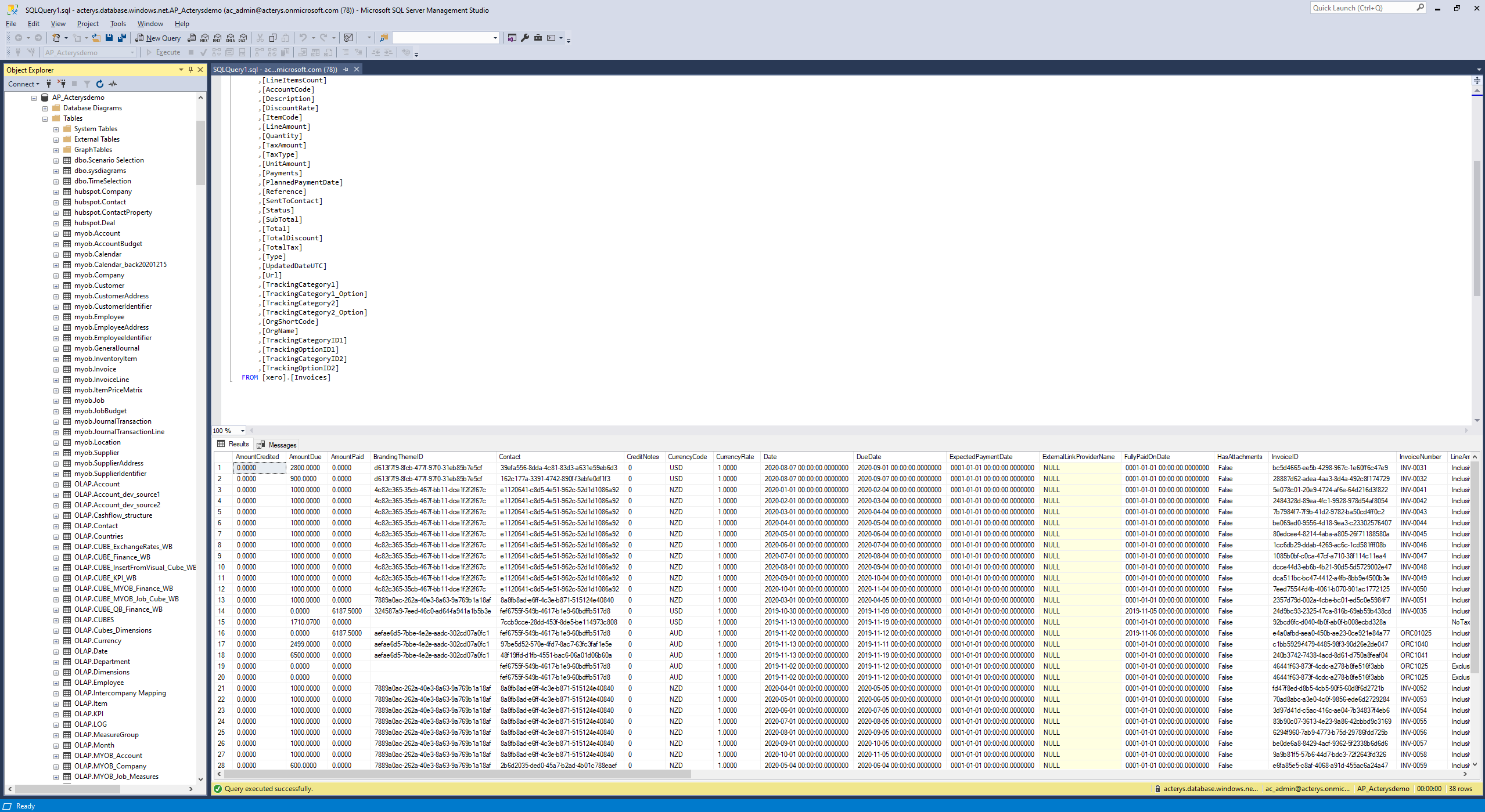1485x812 pixels.
Task: Click the Object Explorer vertical scrollbar thumb
Action: pos(201,153)
